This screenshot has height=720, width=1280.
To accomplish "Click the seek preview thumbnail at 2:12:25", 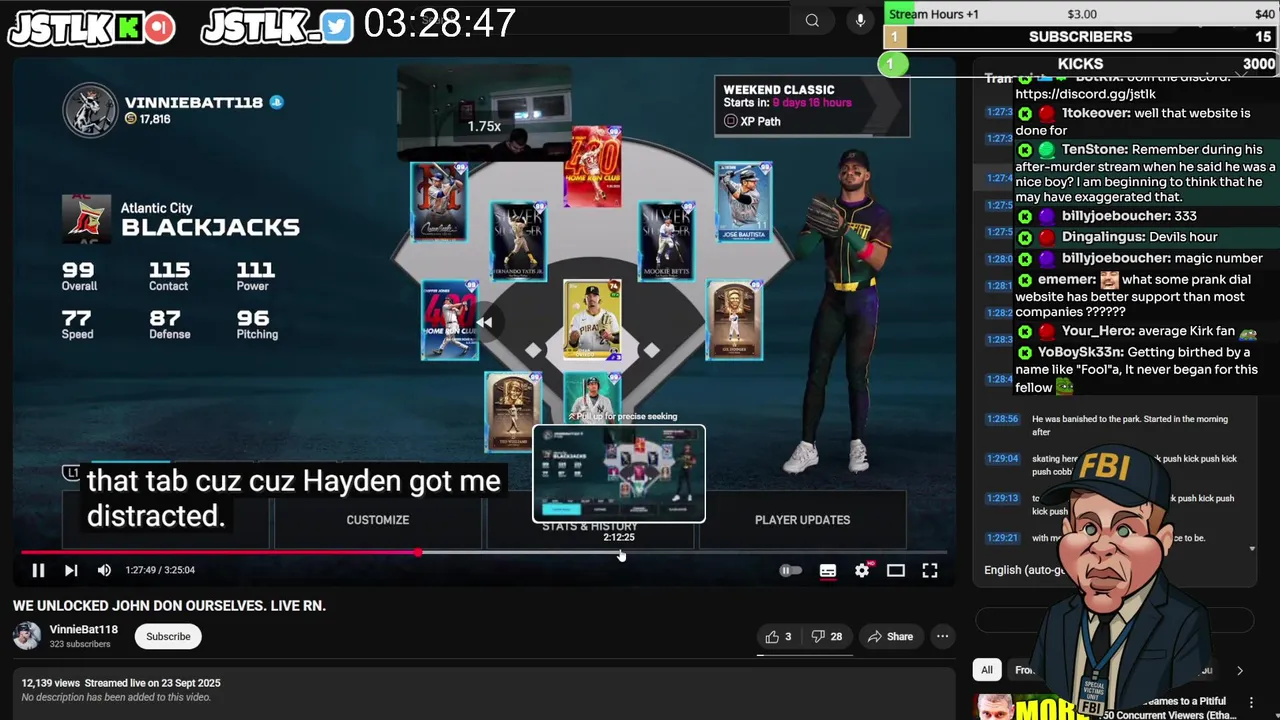I will 619,474.
